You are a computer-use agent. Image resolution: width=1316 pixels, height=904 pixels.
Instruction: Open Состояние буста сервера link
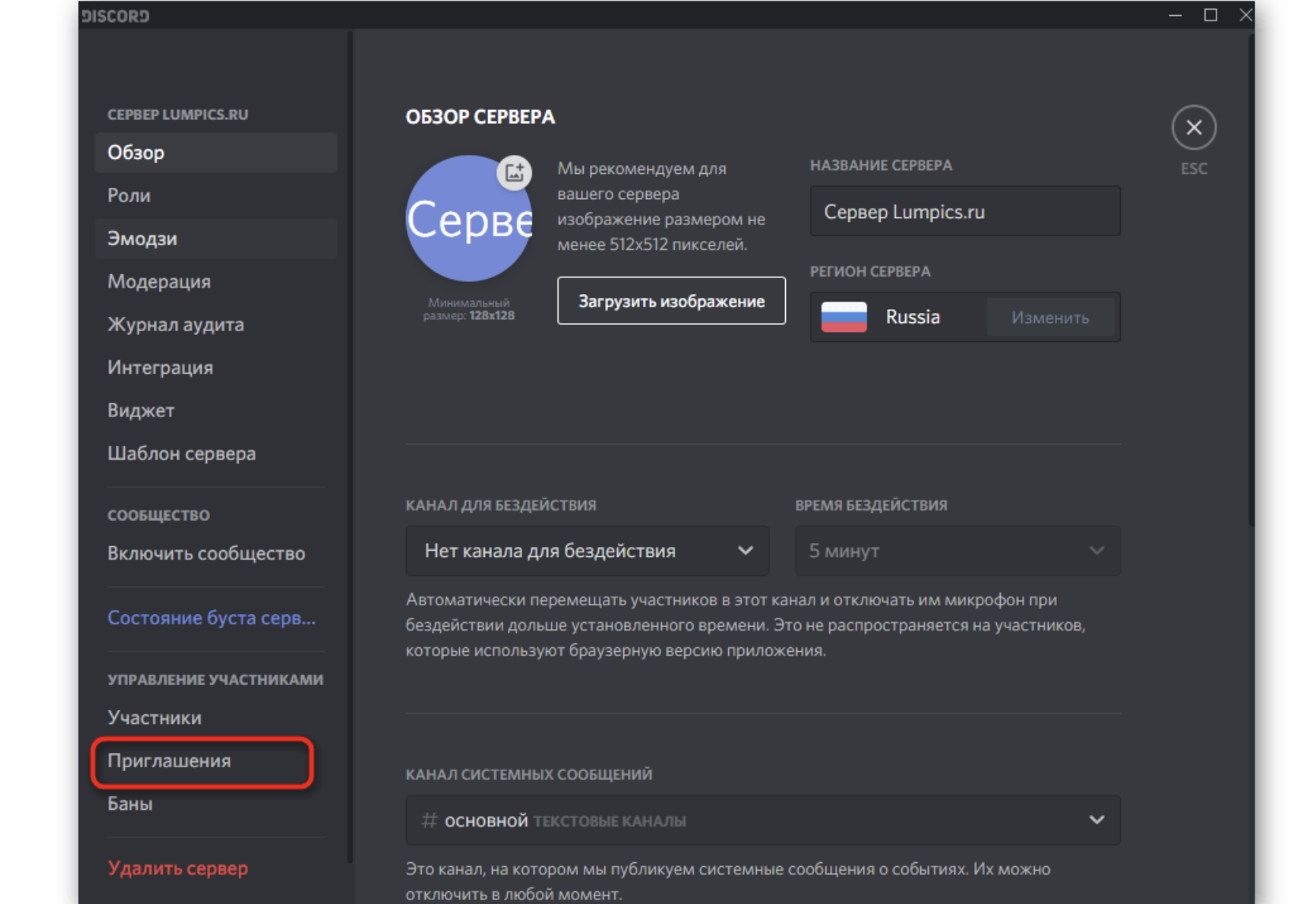tap(212, 618)
